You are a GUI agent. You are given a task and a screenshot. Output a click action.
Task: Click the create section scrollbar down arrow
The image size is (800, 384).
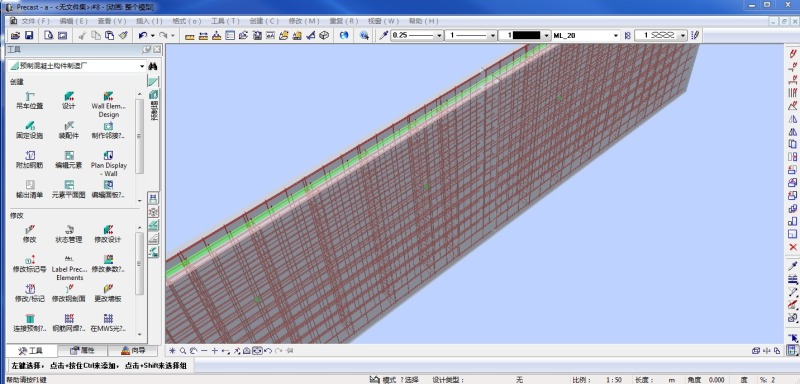tap(140, 201)
